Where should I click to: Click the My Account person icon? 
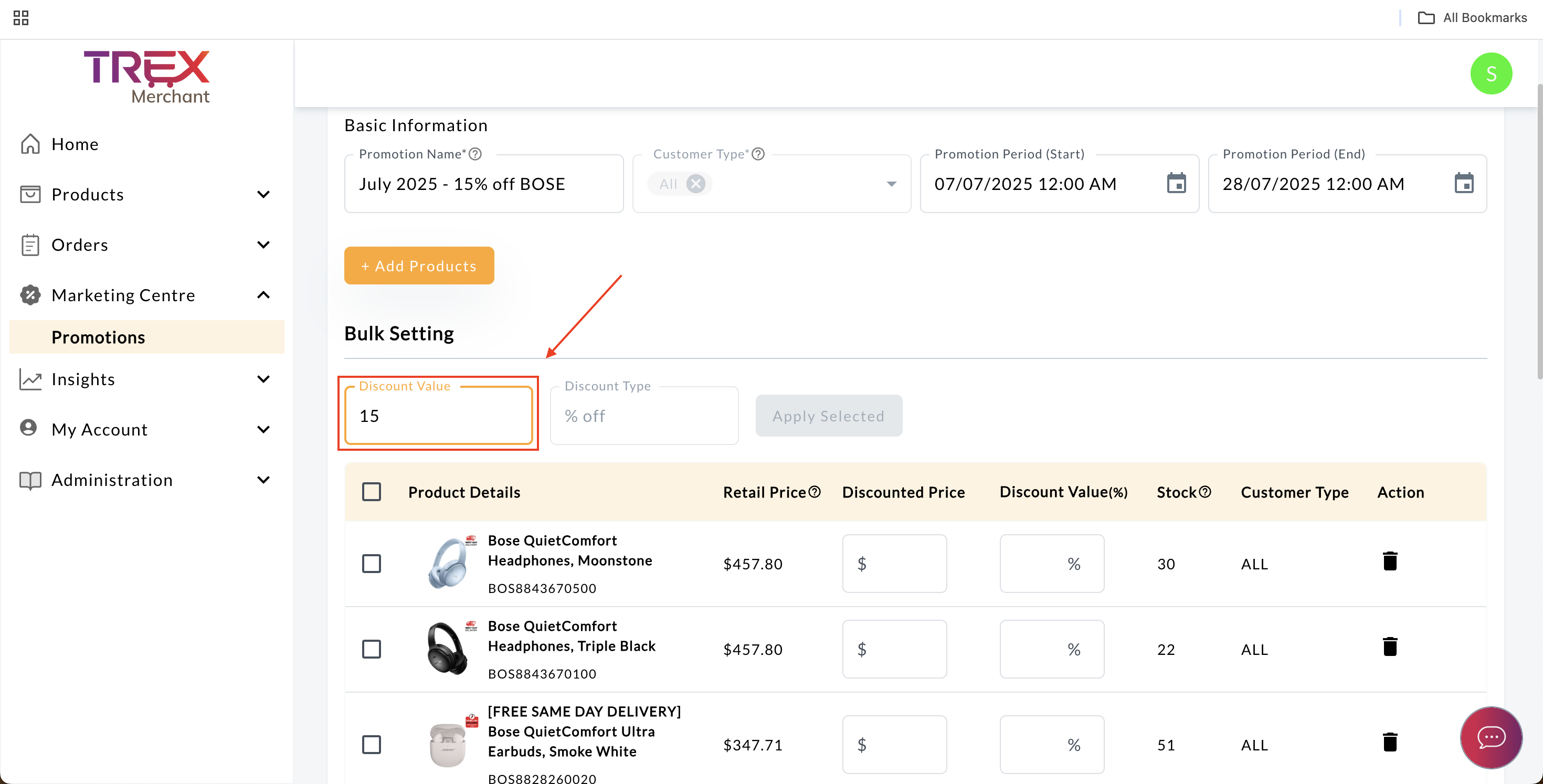tap(28, 428)
